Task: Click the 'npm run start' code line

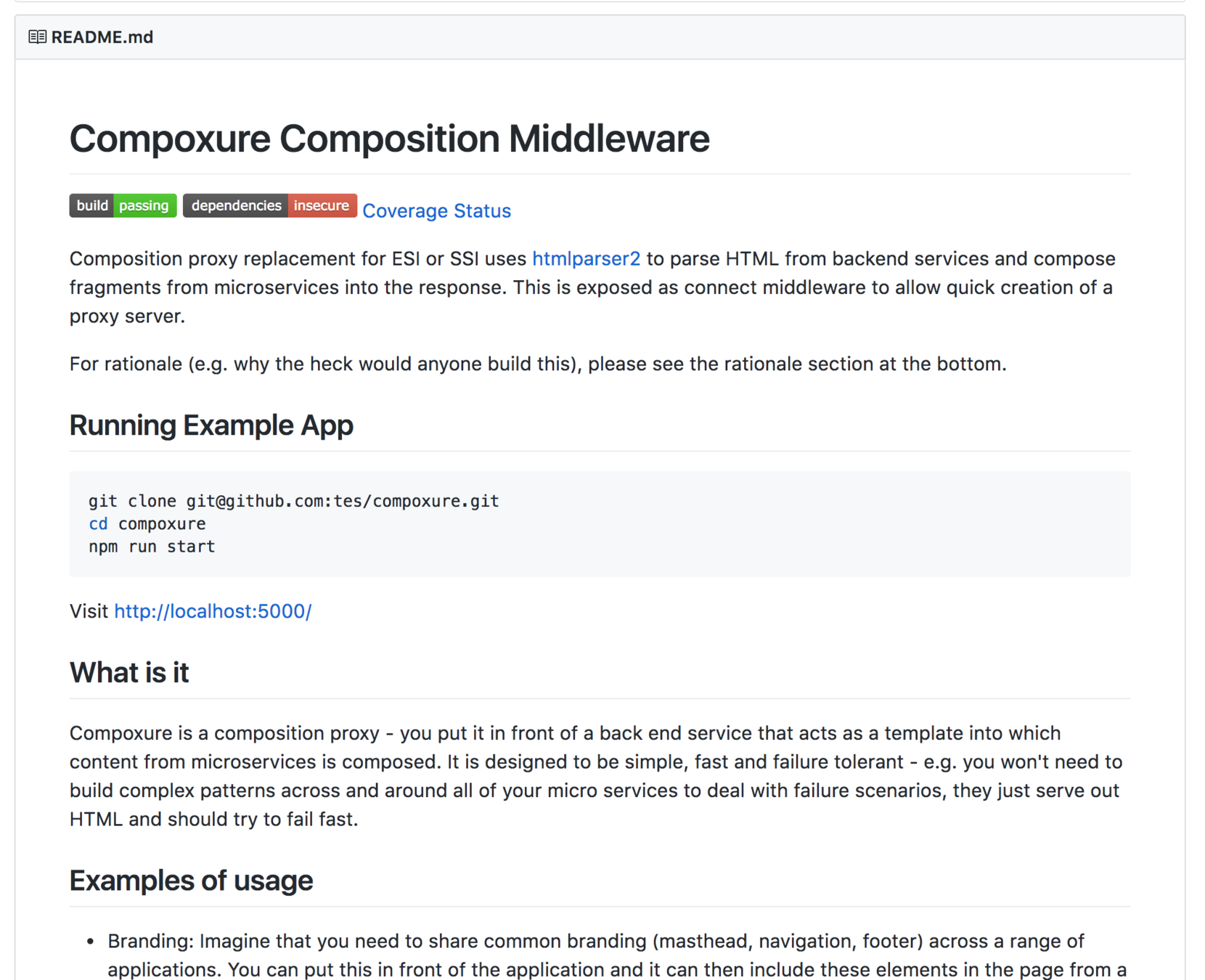Action: [152, 547]
